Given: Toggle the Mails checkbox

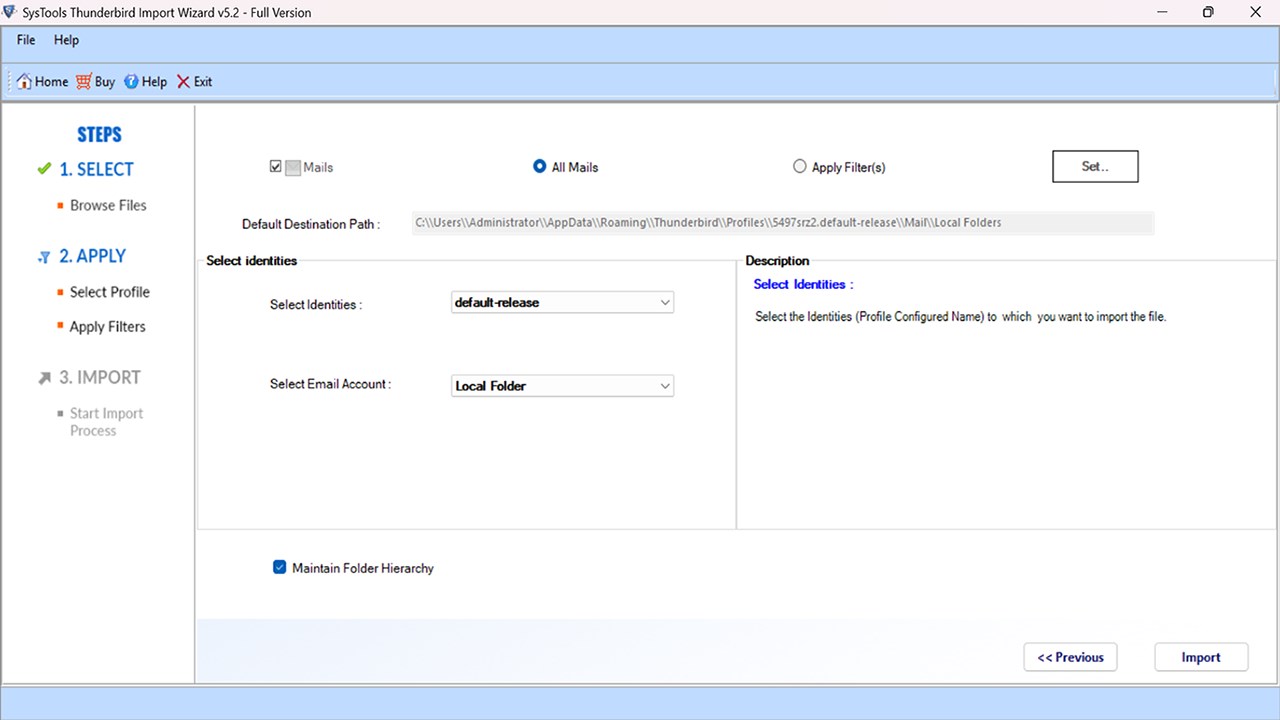Looking at the screenshot, I should click(276, 167).
